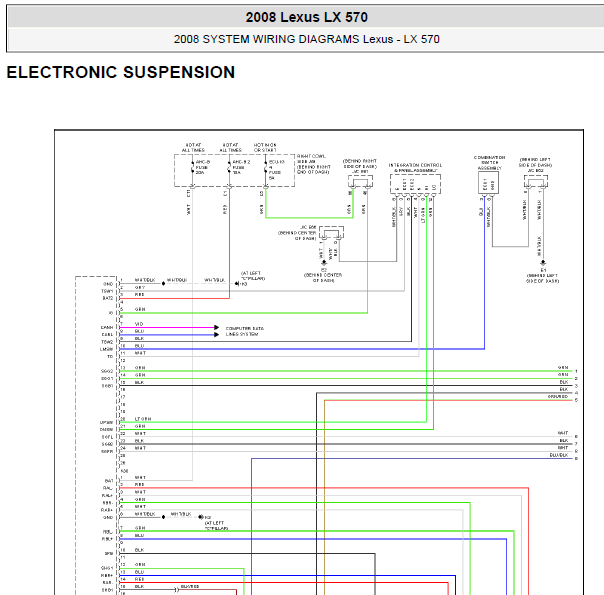Viewport: 604px width, 595px height.
Task: Click the 'COMBINATION SWITCH ASSEMBLY' label
Action: 489,163
